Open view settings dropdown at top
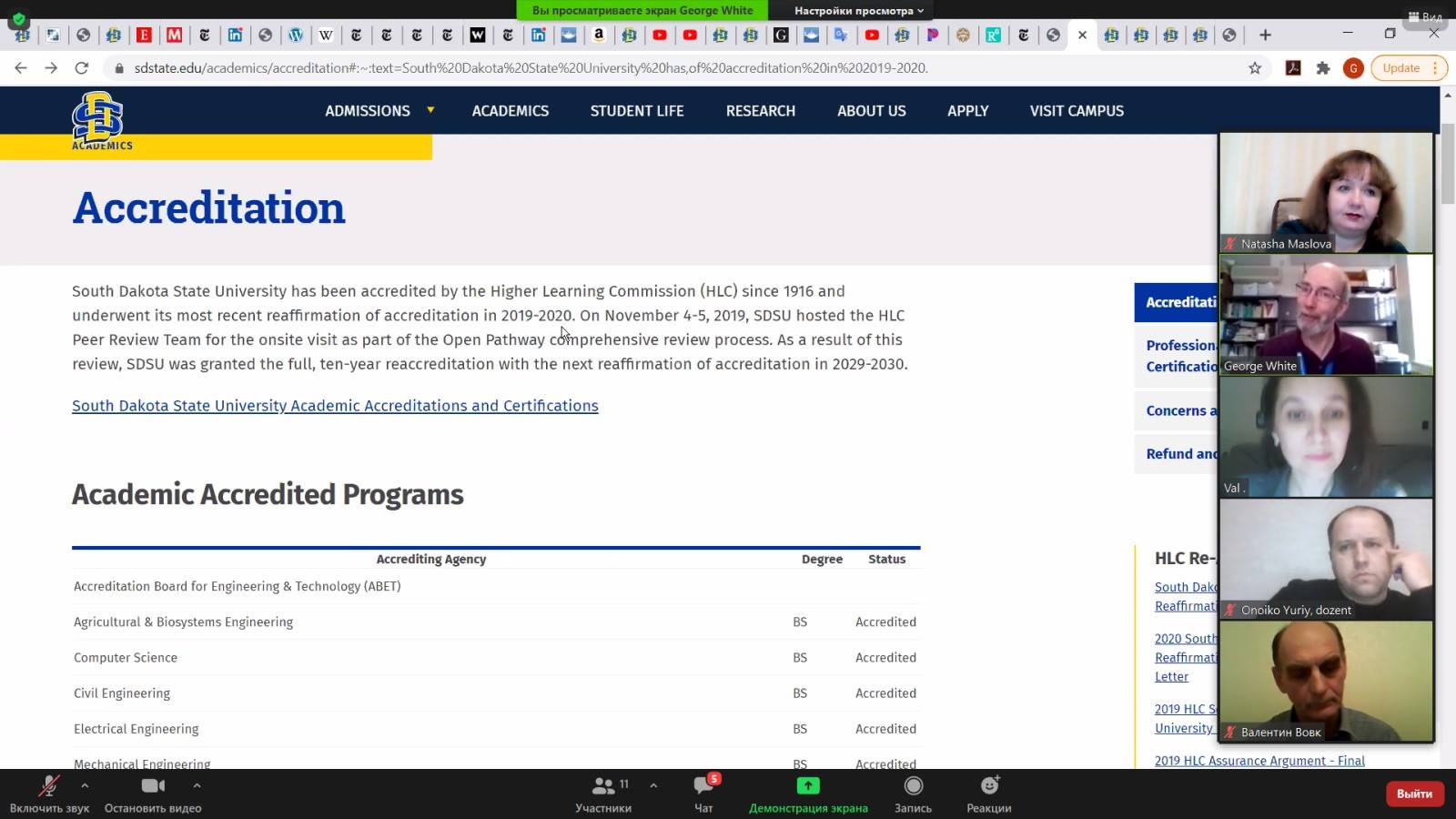 [858, 11]
